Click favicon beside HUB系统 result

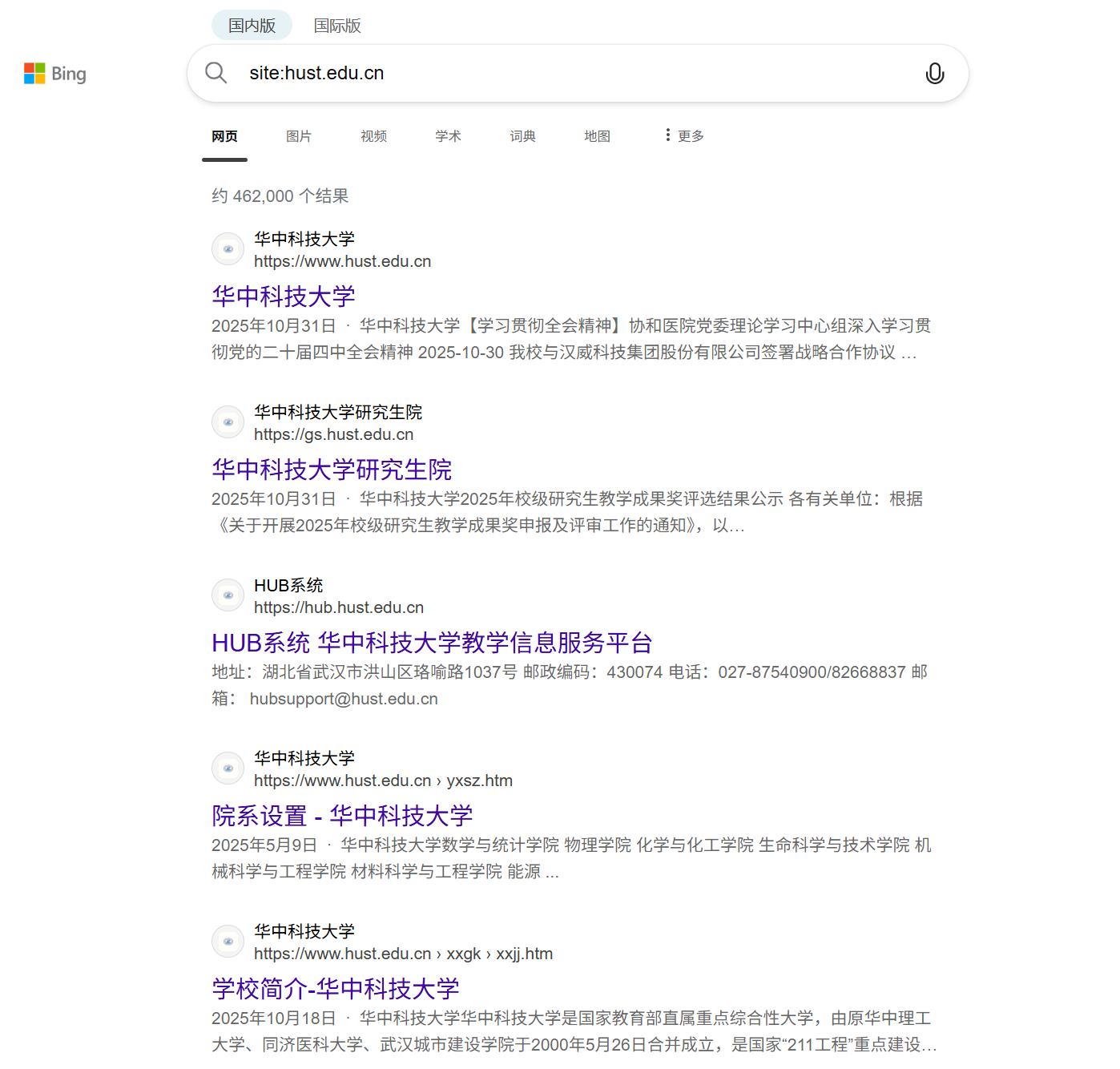coord(228,595)
